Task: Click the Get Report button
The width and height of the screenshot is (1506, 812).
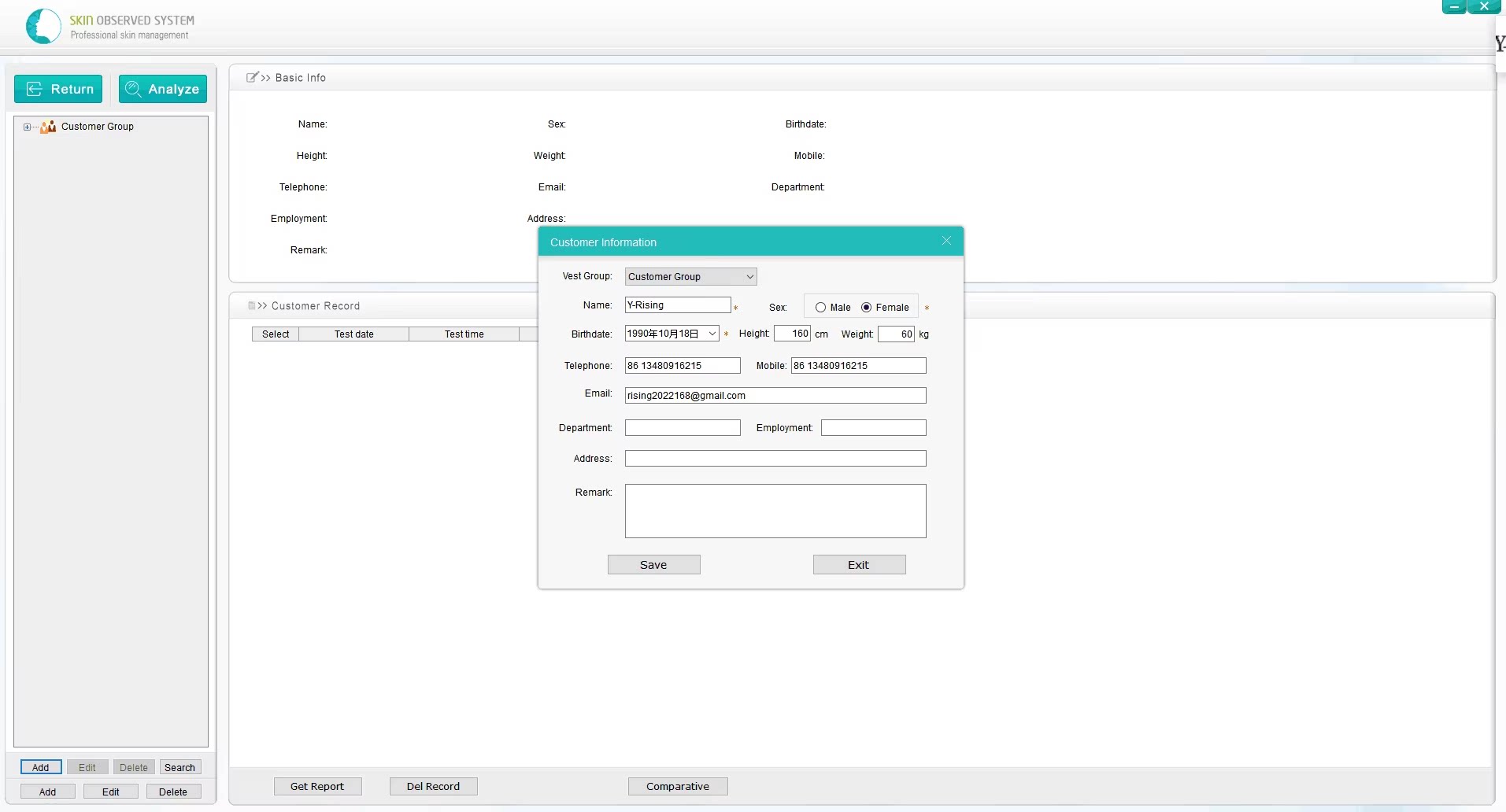Action: click(x=317, y=786)
